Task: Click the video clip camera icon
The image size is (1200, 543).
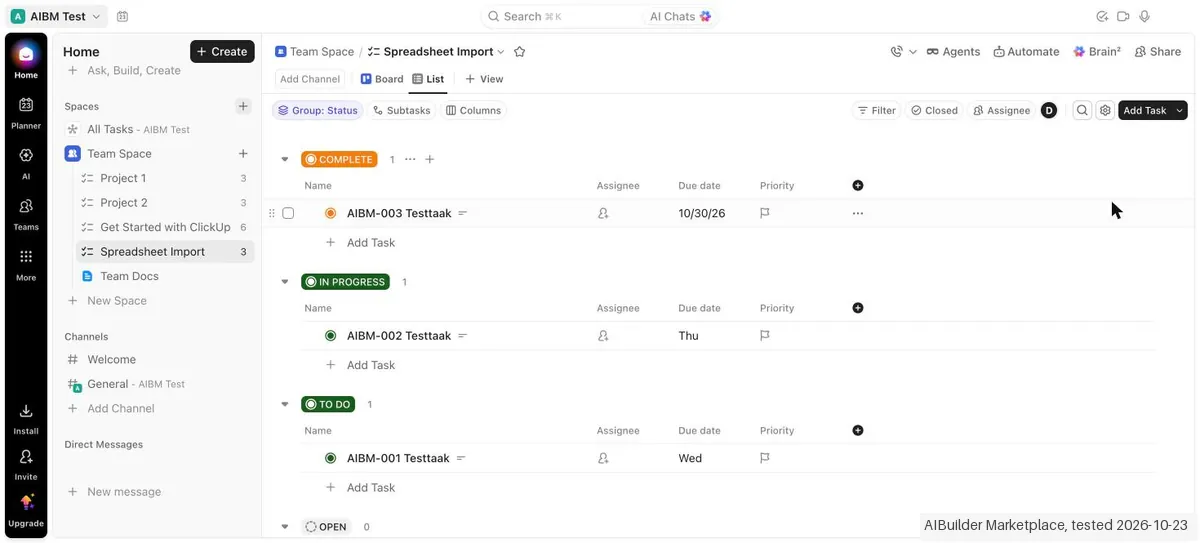Action: [x=1123, y=16]
